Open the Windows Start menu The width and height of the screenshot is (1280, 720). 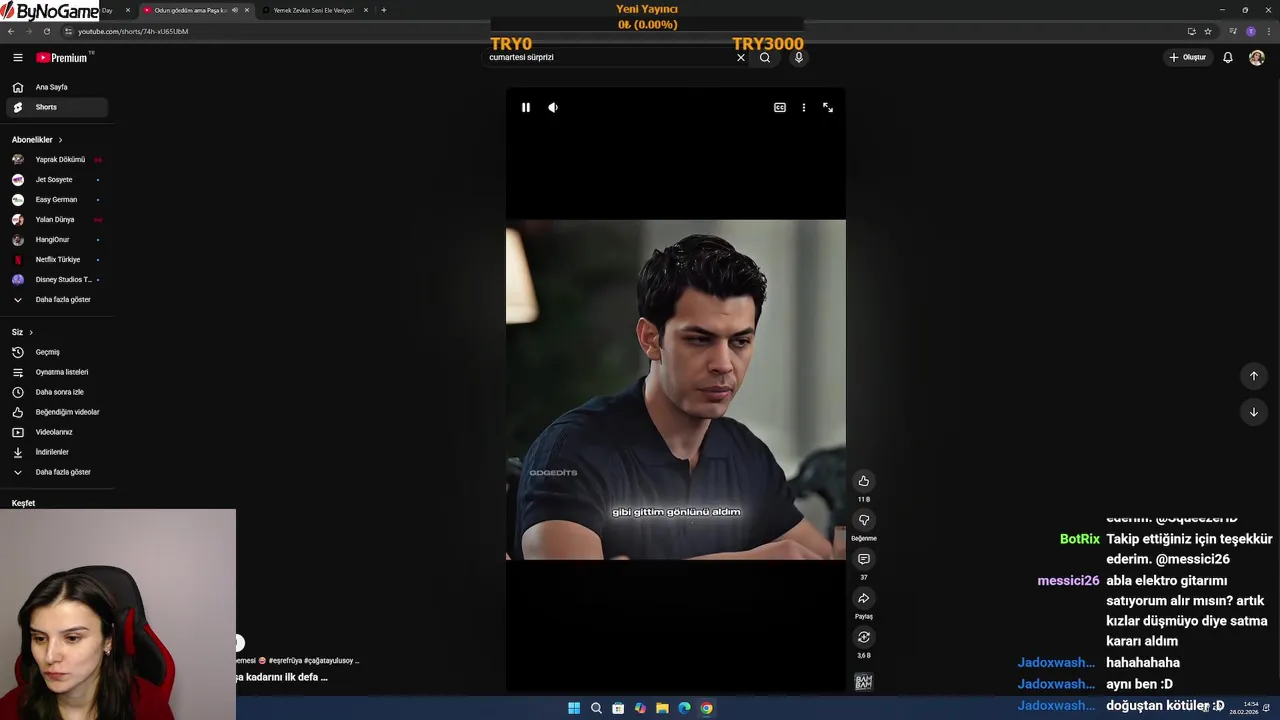click(574, 708)
